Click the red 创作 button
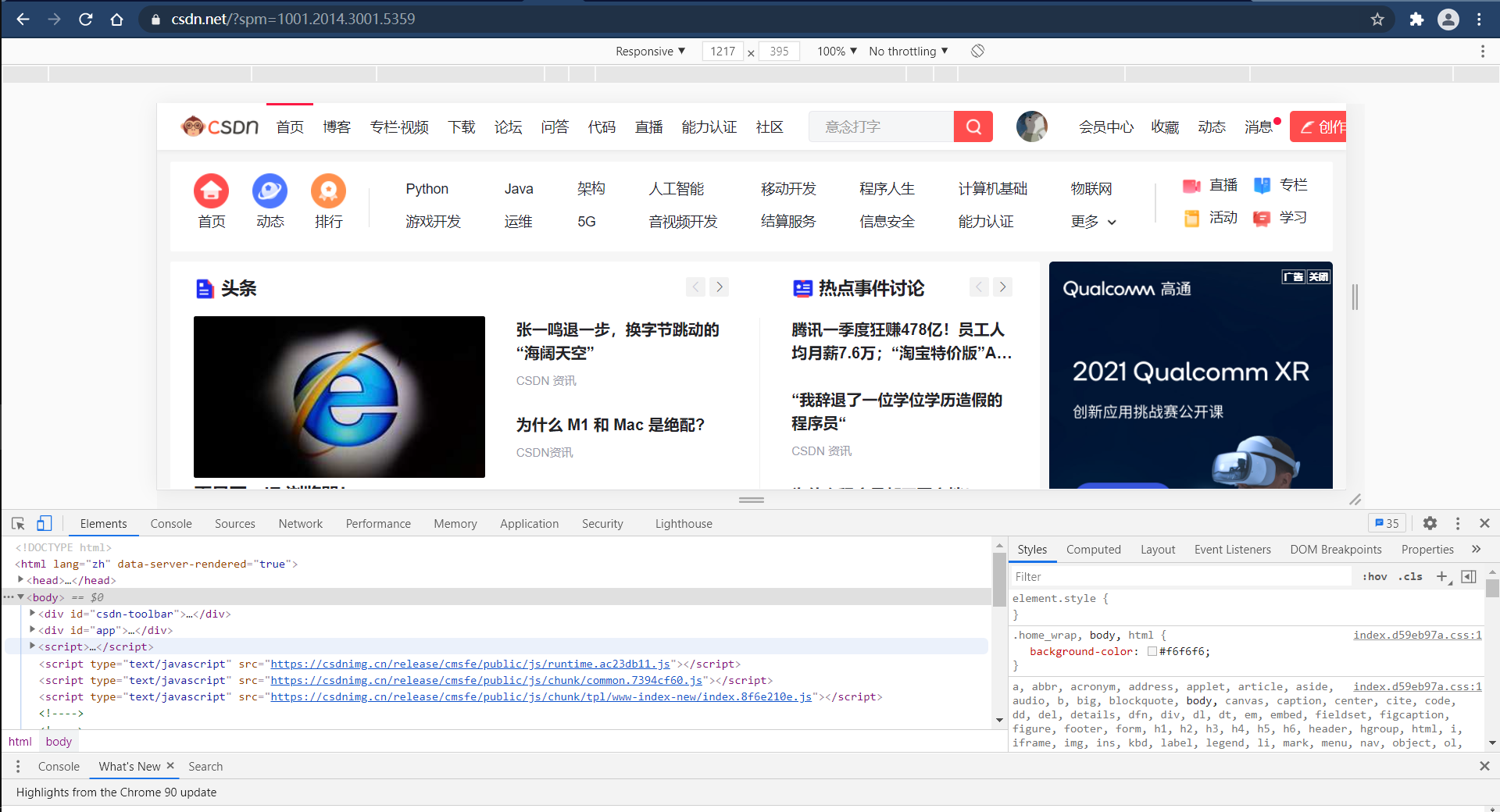Image resolution: width=1500 pixels, height=812 pixels. coord(1318,126)
